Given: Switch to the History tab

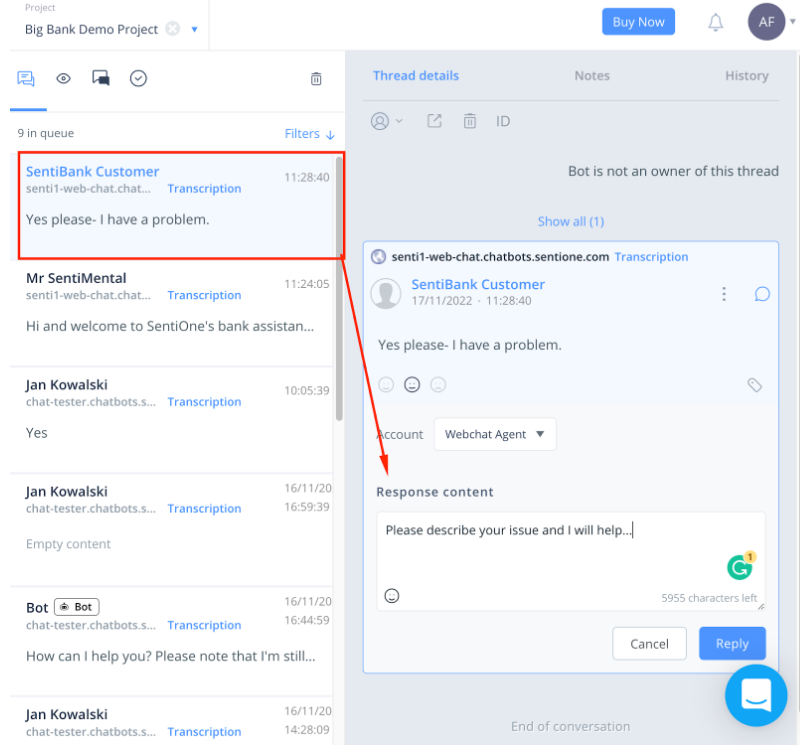Looking at the screenshot, I should [746, 76].
